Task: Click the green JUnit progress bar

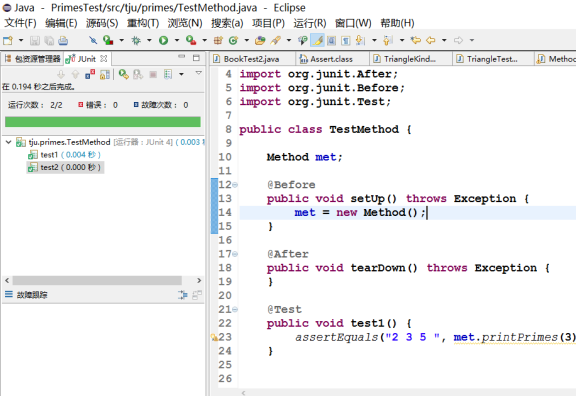Action: click(103, 122)
